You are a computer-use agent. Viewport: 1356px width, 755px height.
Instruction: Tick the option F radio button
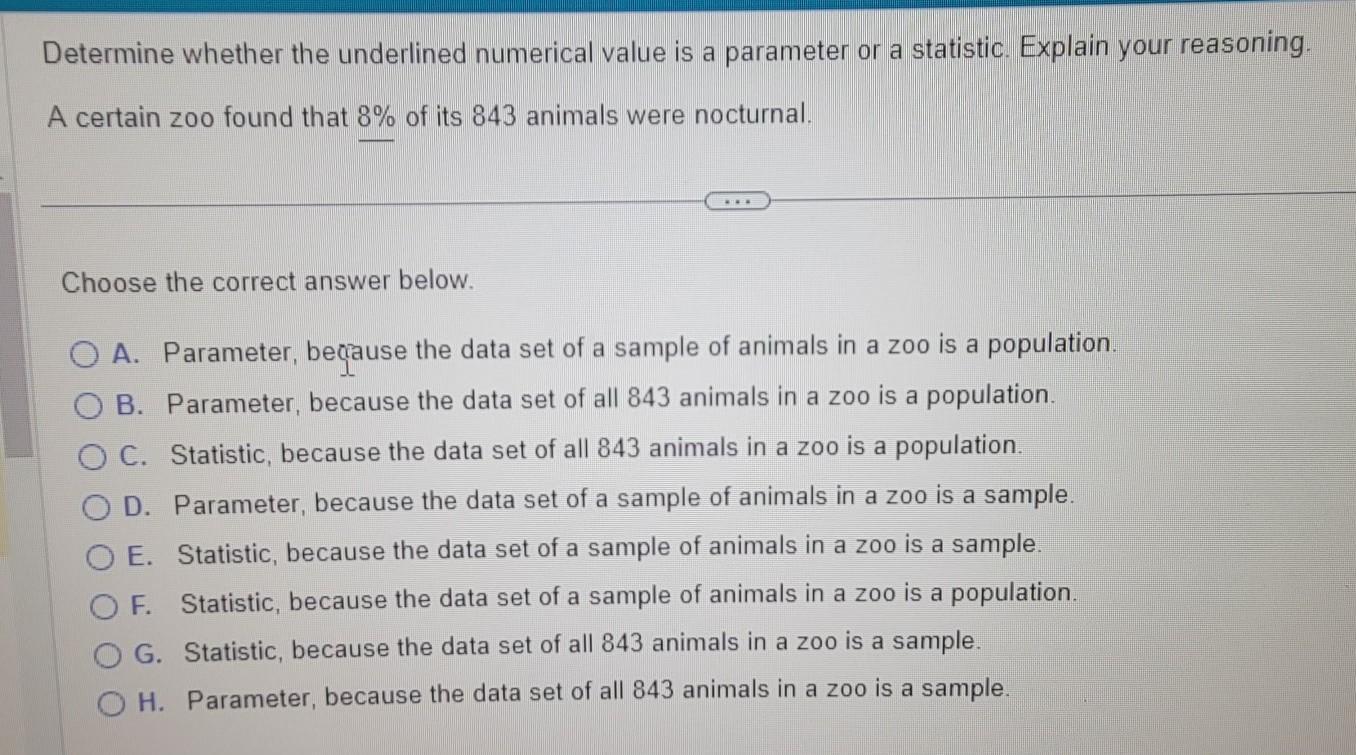[105, 605]
